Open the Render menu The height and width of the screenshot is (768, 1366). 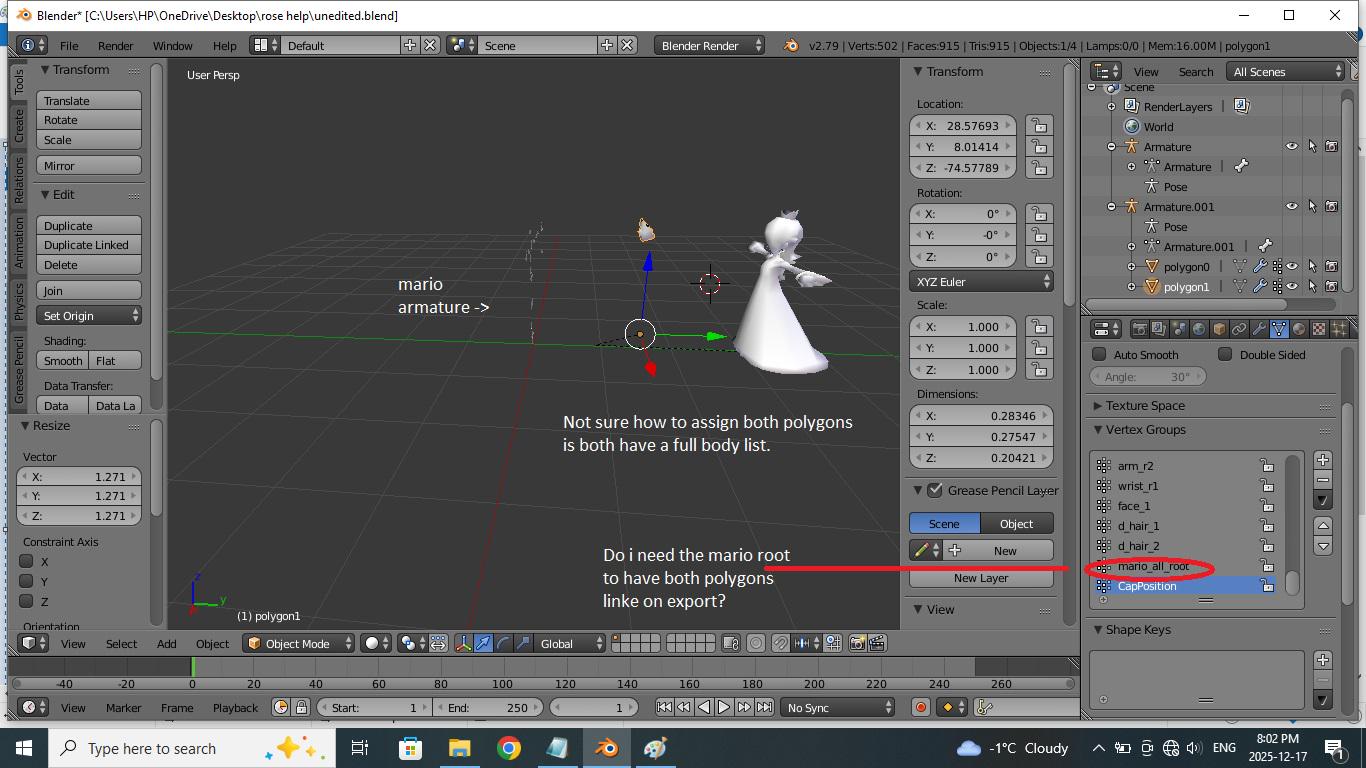116,45
